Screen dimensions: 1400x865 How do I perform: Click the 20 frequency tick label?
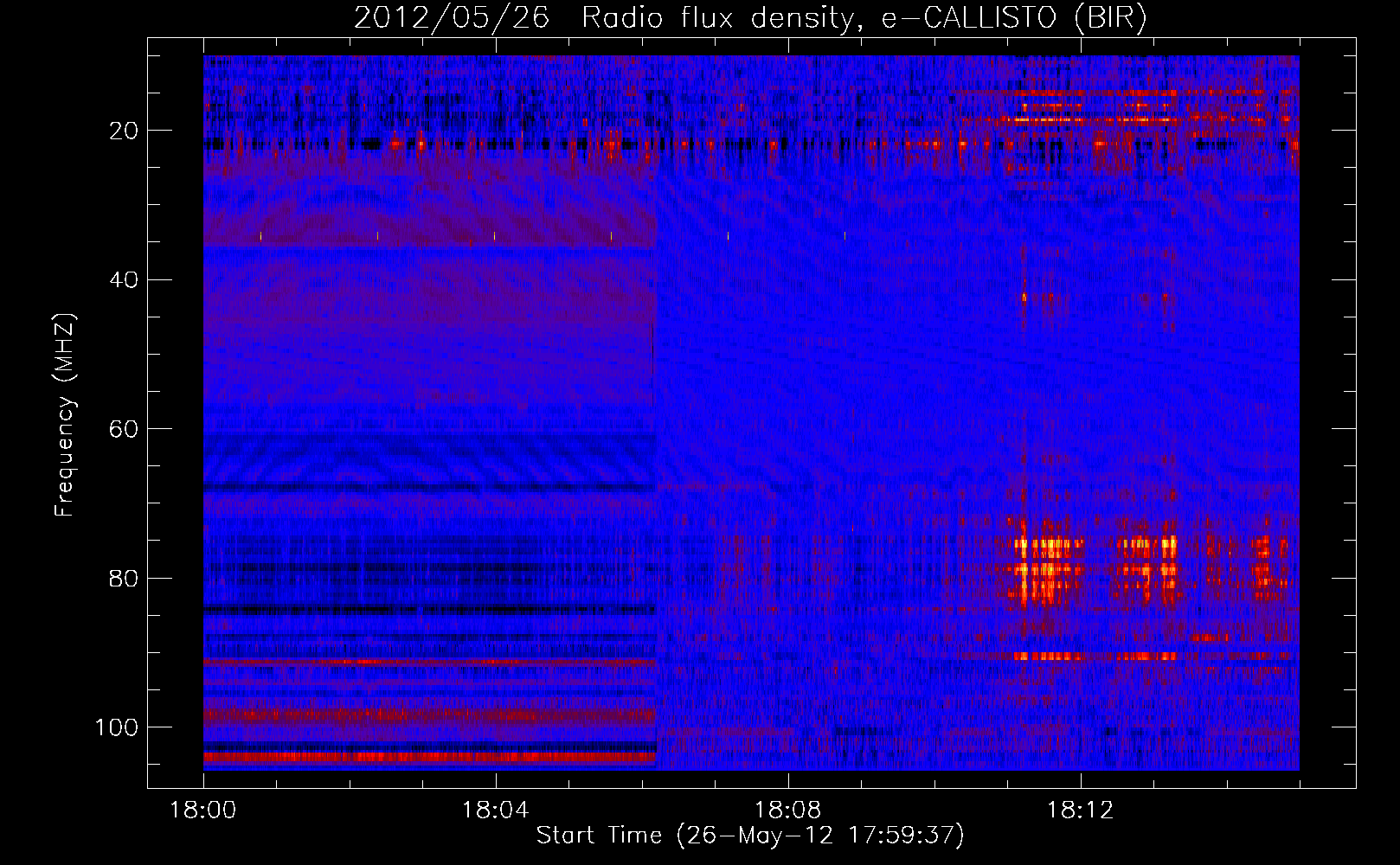tap(124, 131)
